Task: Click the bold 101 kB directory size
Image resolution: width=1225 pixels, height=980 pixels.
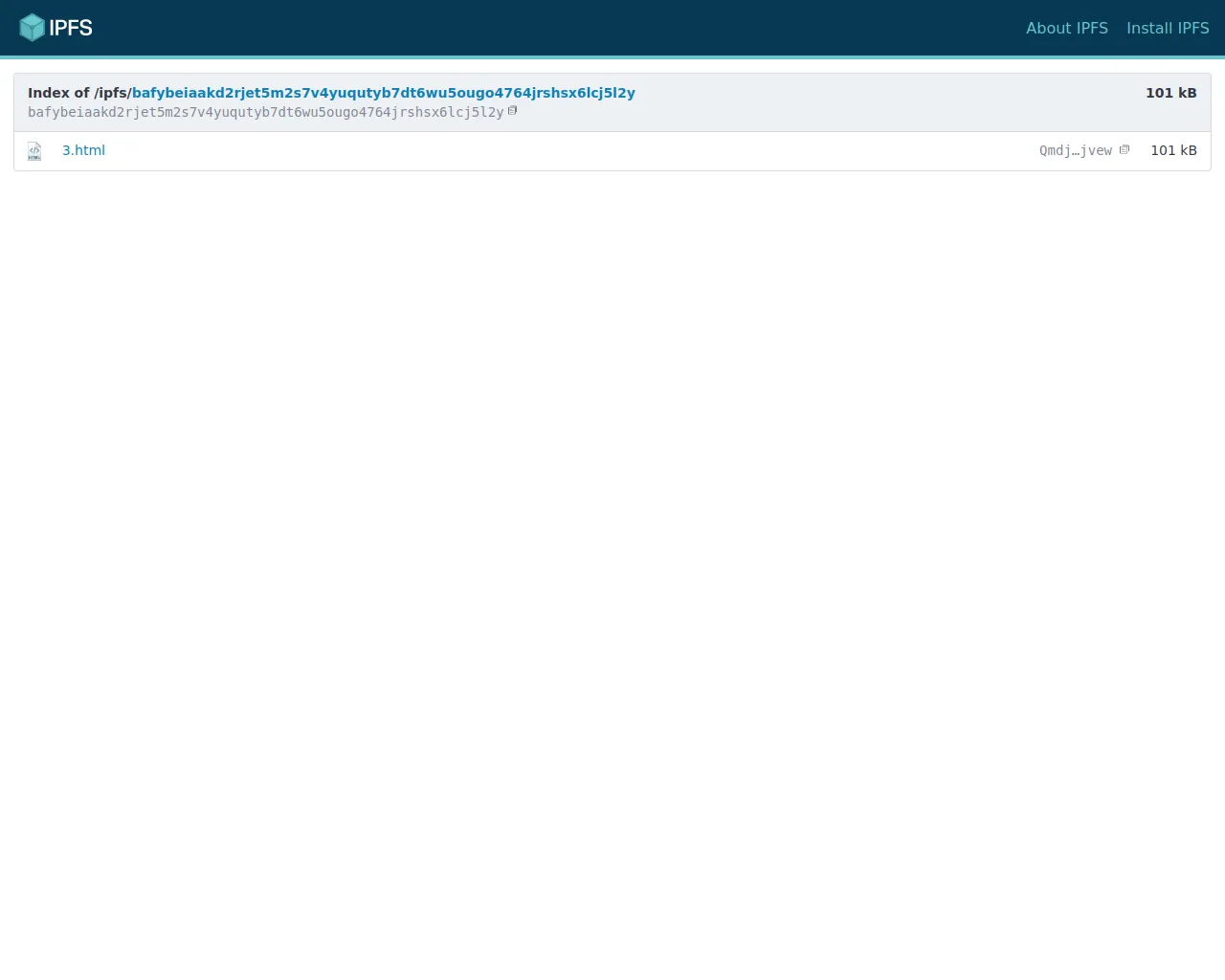Action: click(1171, 93)
